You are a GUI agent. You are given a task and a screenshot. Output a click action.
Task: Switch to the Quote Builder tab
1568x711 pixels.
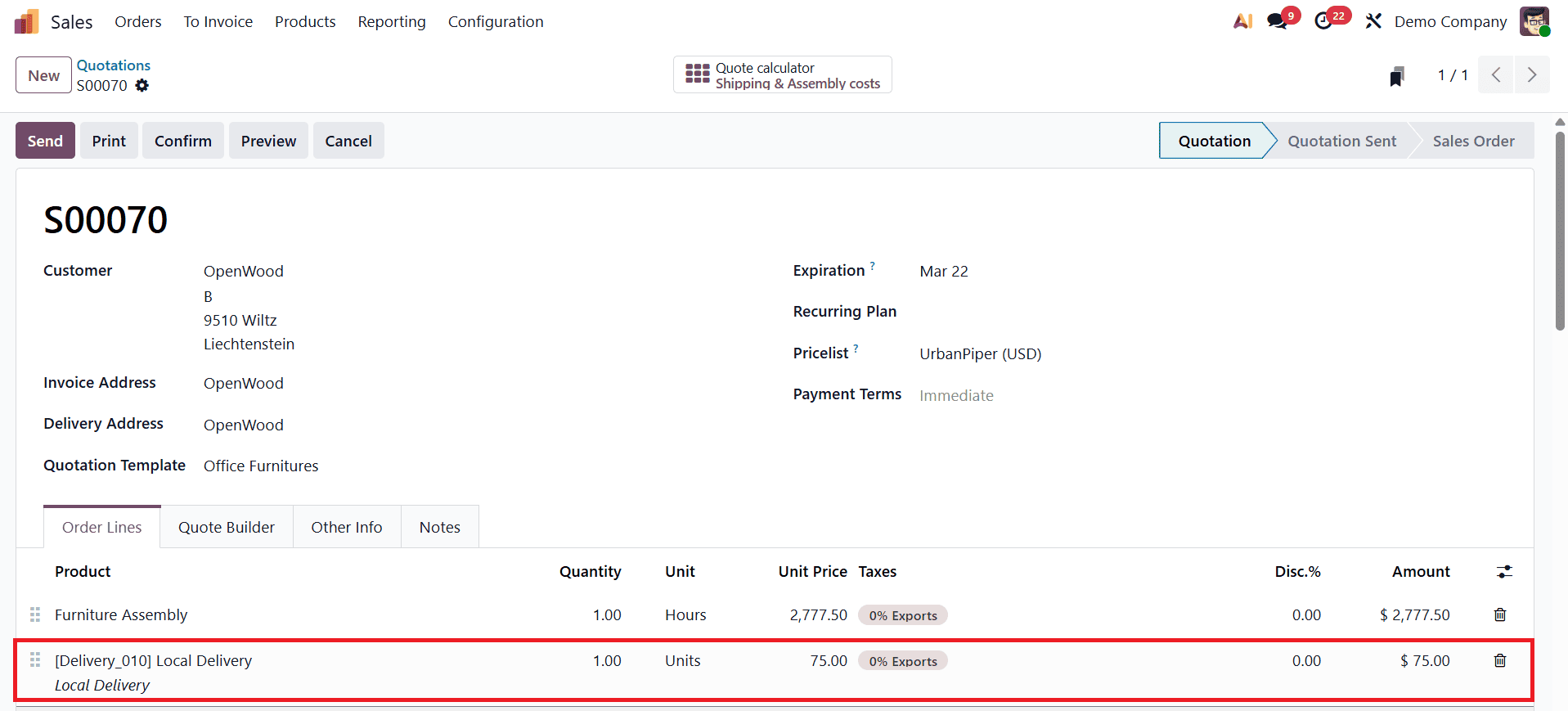[227, 527]
